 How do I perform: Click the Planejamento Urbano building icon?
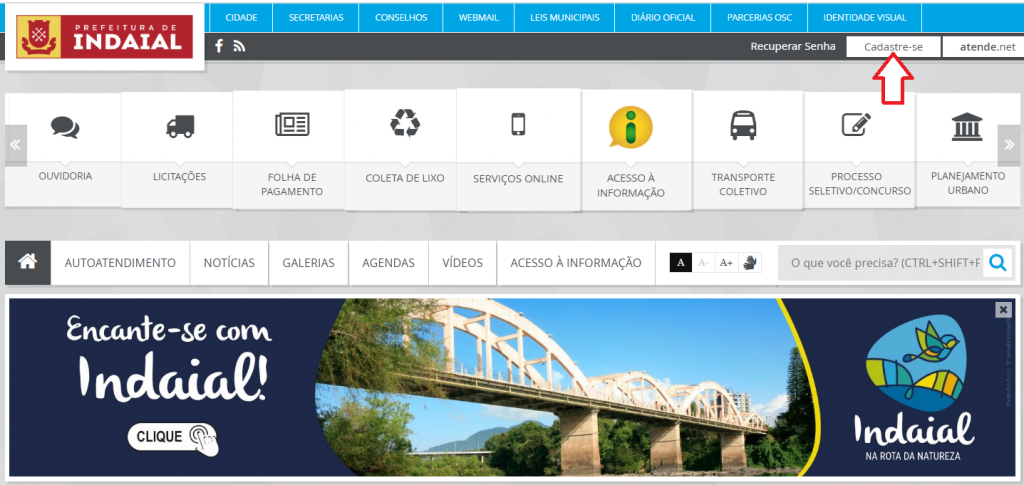coord(967,127)
